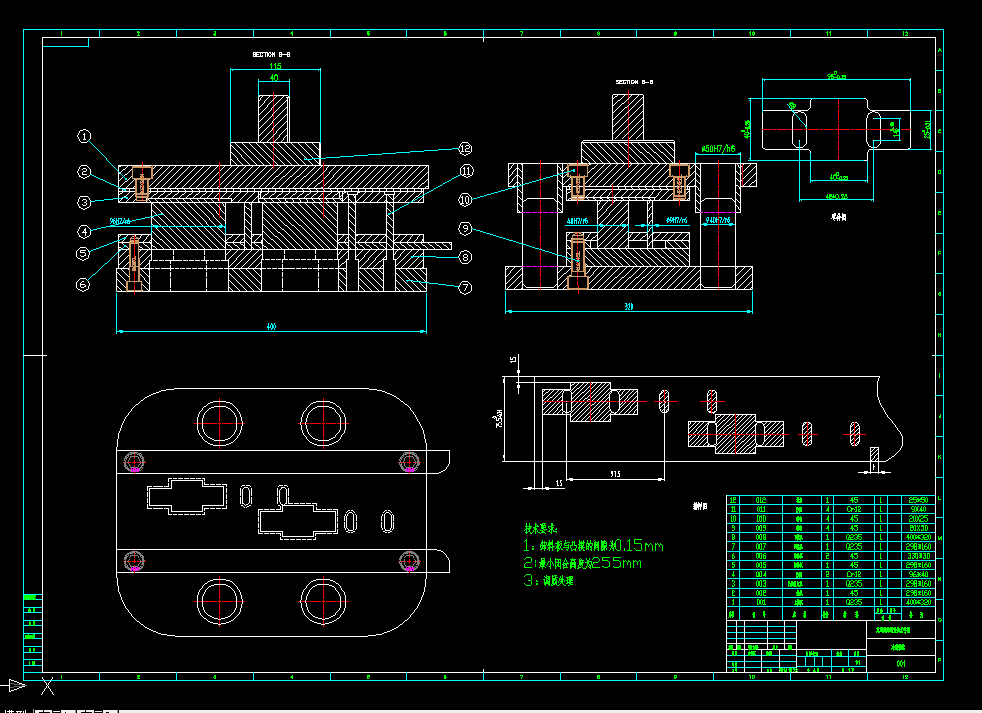Click part code 009 in the parts list
The height and width of the screenshot is (713, 982).
click(761, 528)
